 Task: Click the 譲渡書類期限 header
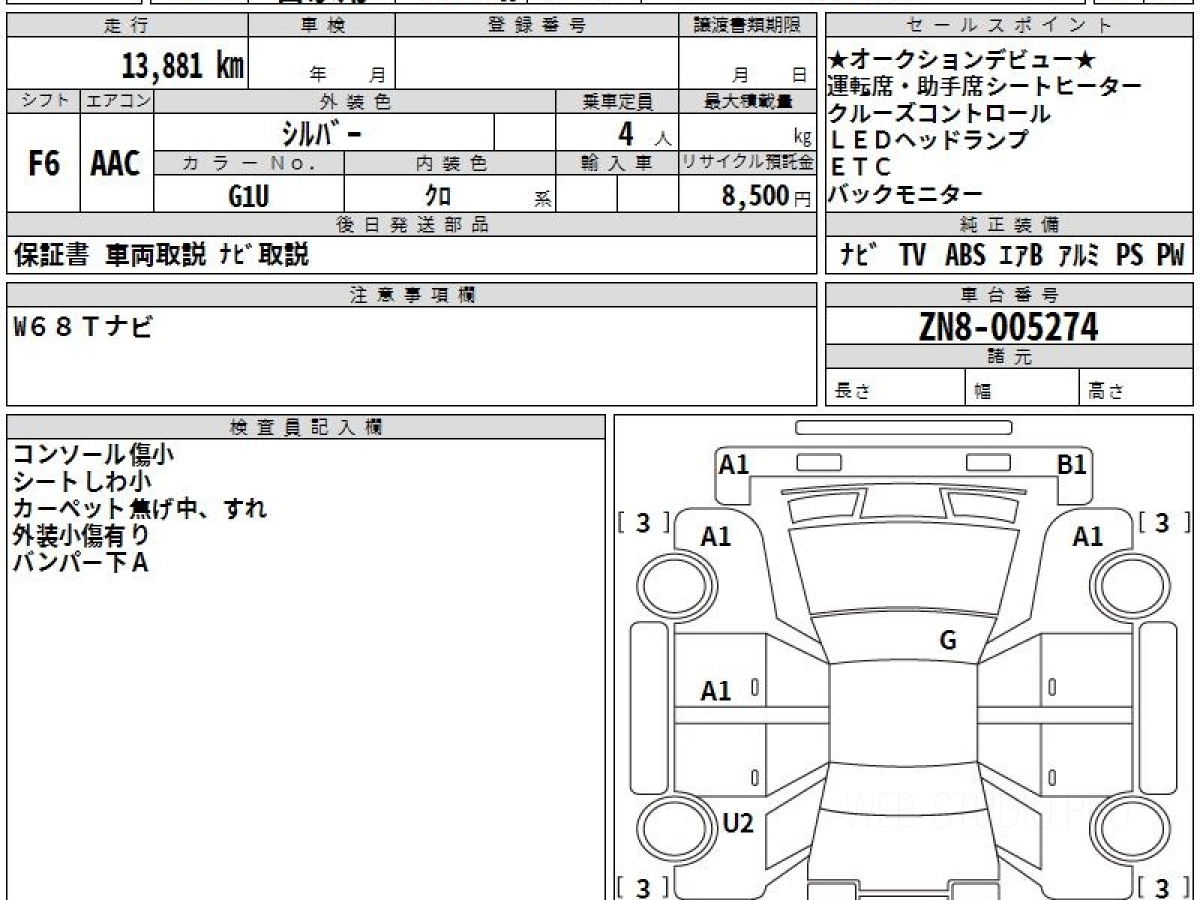click(748, 26)
